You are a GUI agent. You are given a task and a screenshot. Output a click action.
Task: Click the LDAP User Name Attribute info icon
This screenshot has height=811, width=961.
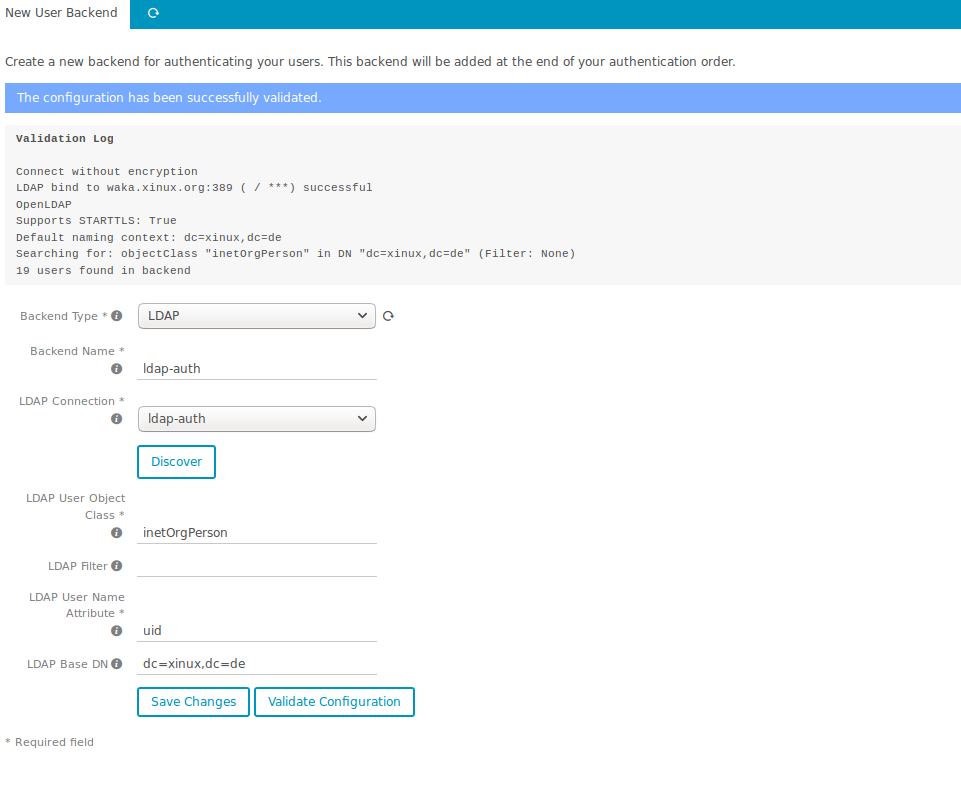(117, 631)
